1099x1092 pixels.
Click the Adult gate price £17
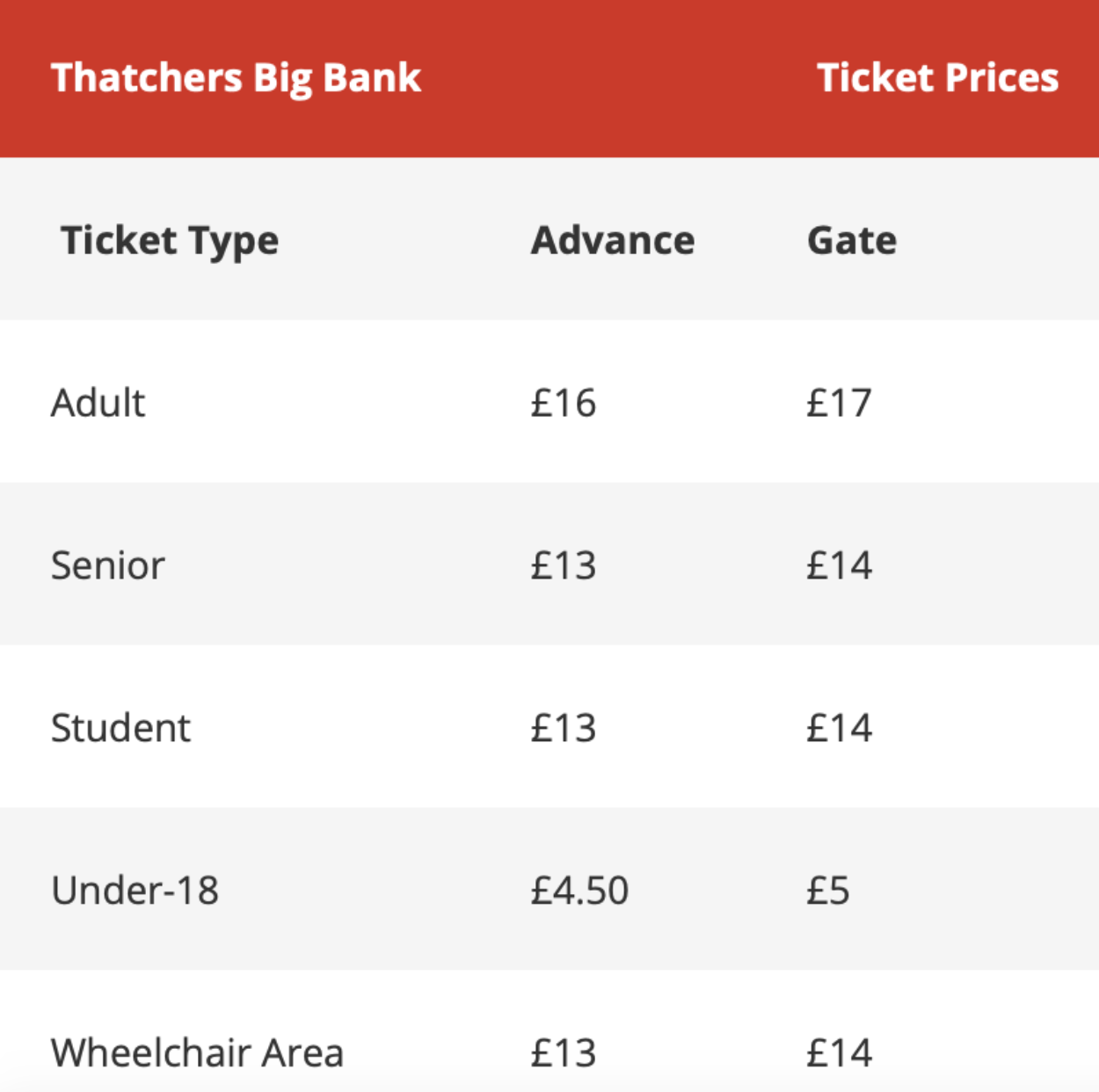click(839, 403)
